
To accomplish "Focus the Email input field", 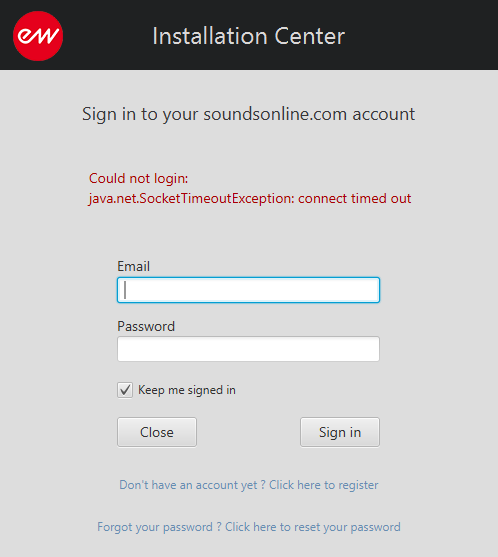I will click(248, 290).
